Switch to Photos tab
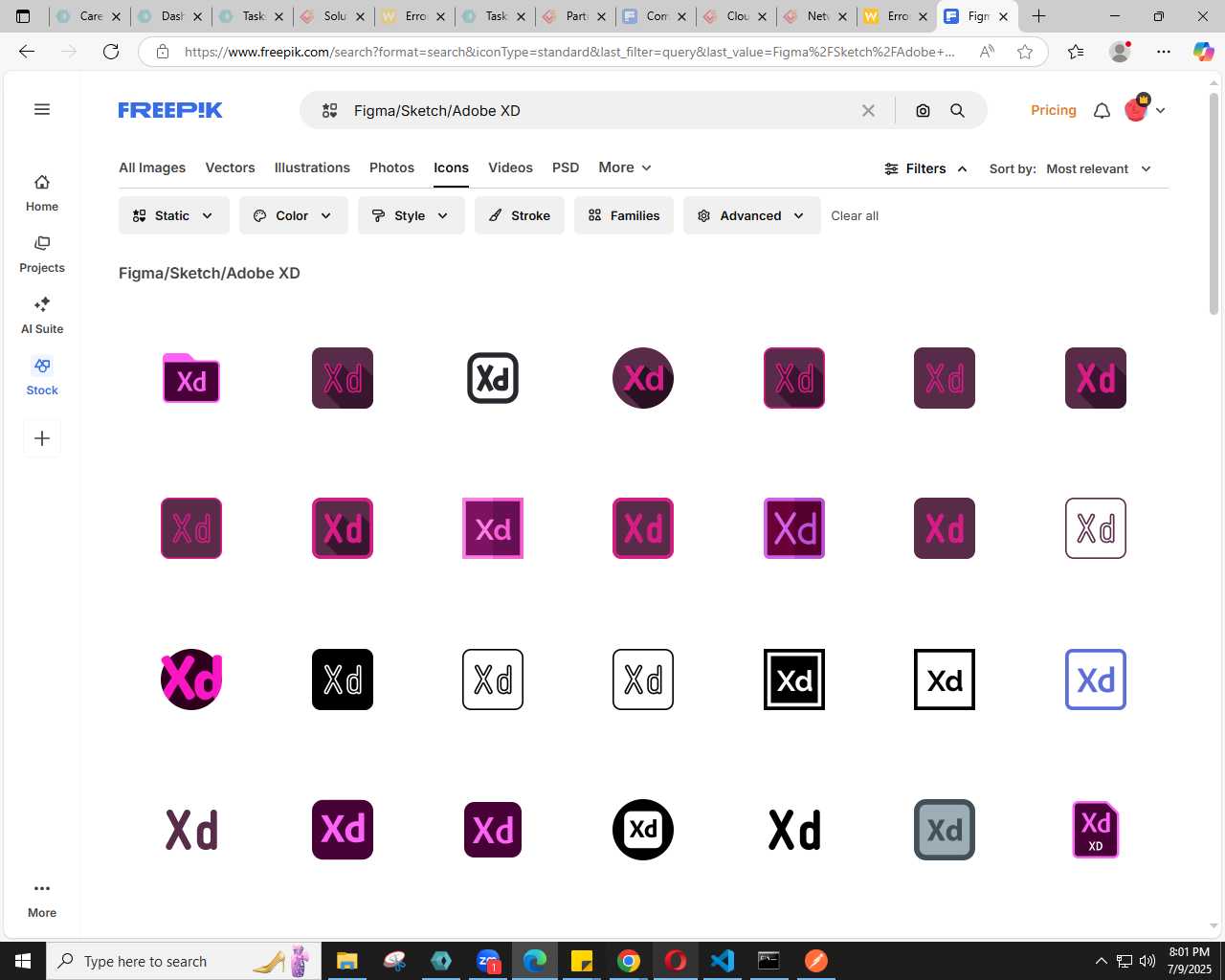The image size is (1225, 980). (x=392, y=167)
